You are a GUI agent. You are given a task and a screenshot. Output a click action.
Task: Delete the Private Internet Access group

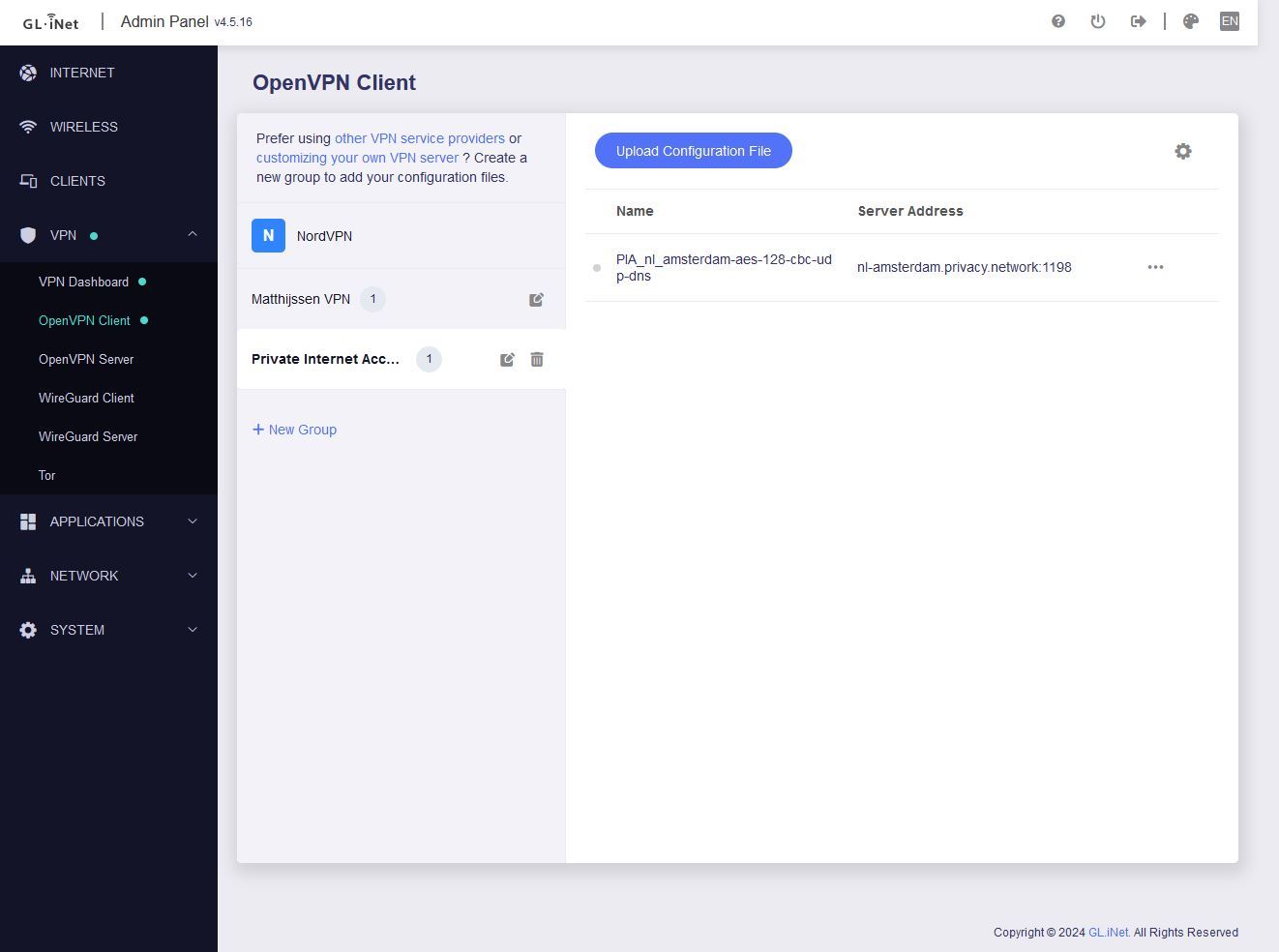click(x=537, y=360)
